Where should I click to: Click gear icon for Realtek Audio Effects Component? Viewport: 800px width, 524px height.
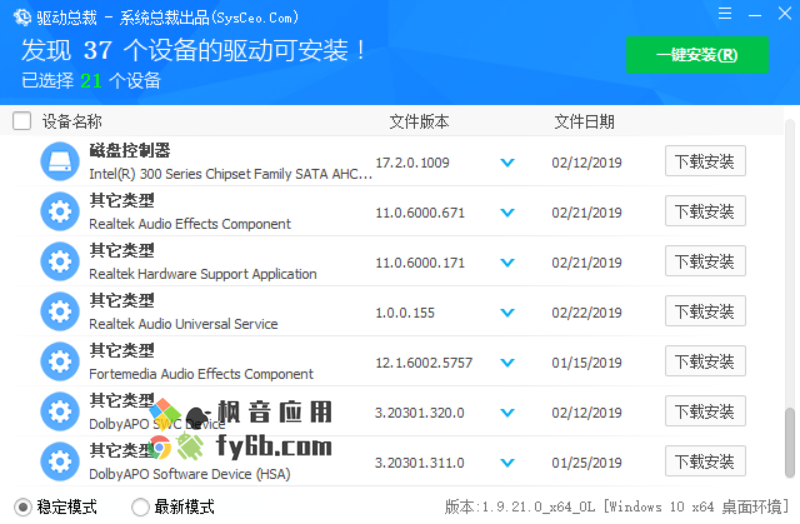[x=60, y=211]
